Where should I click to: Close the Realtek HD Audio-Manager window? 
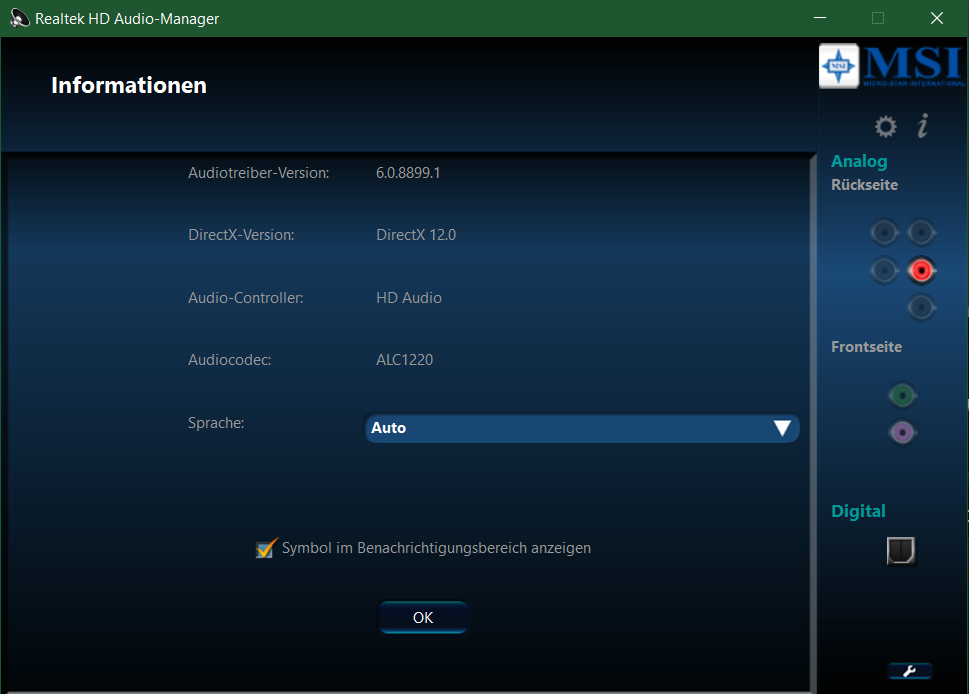coord(937,18)
